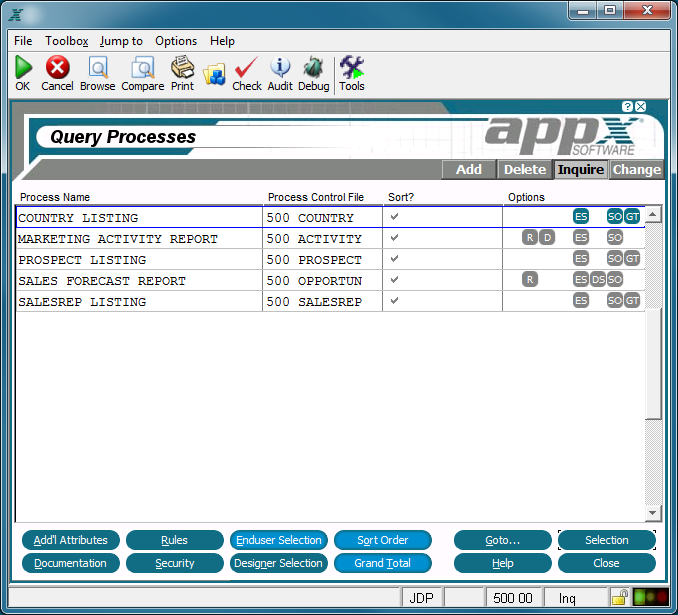Click ES badge in COUNTRY LISTING row
This screenshot has width=678, height=615.
click(x=581, y=216)
